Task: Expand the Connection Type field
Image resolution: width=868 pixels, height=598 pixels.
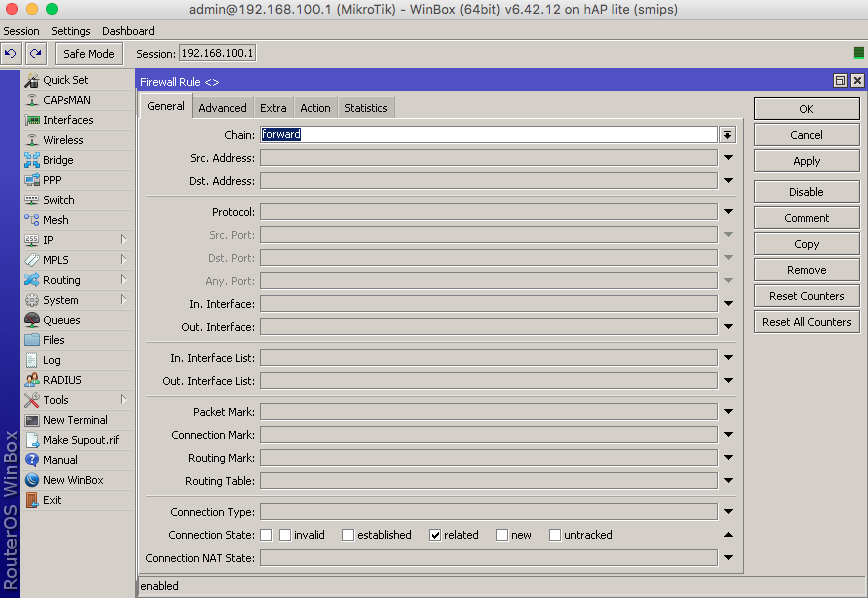Action: [728, 512]
